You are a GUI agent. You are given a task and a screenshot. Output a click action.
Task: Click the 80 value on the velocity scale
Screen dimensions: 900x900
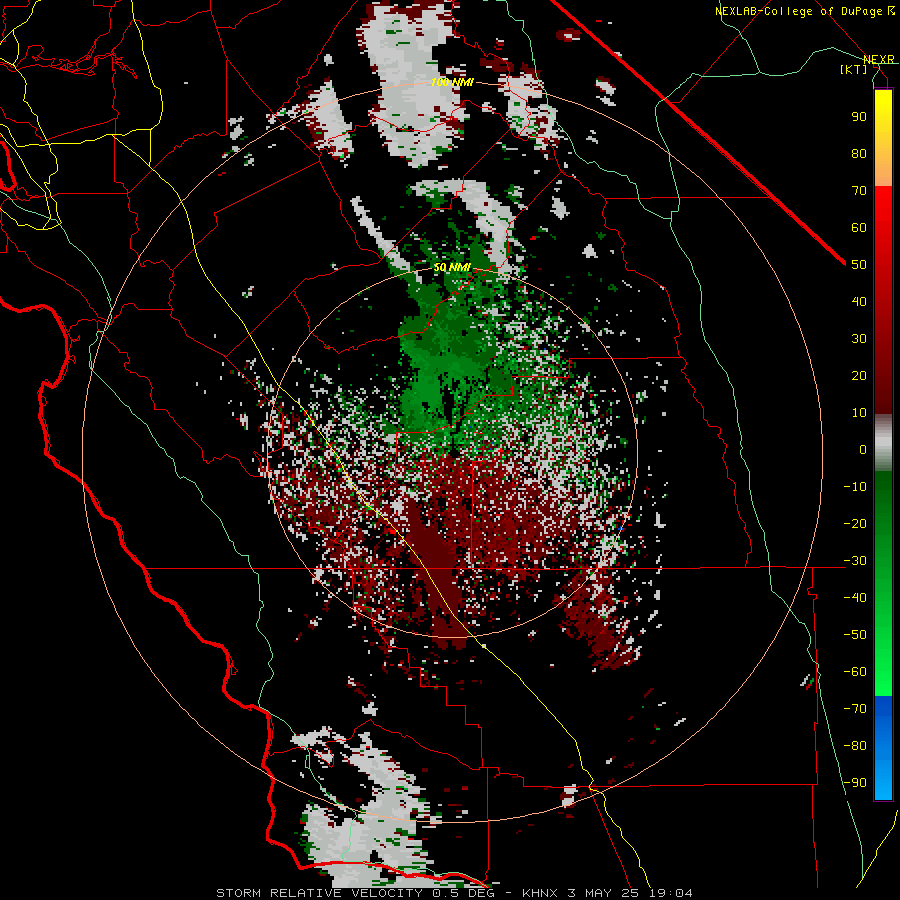859,154
